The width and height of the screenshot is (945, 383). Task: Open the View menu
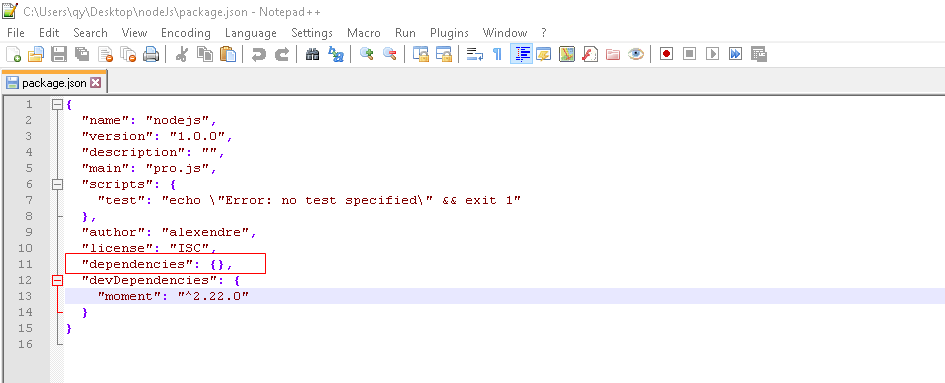(x=134, y=33)
